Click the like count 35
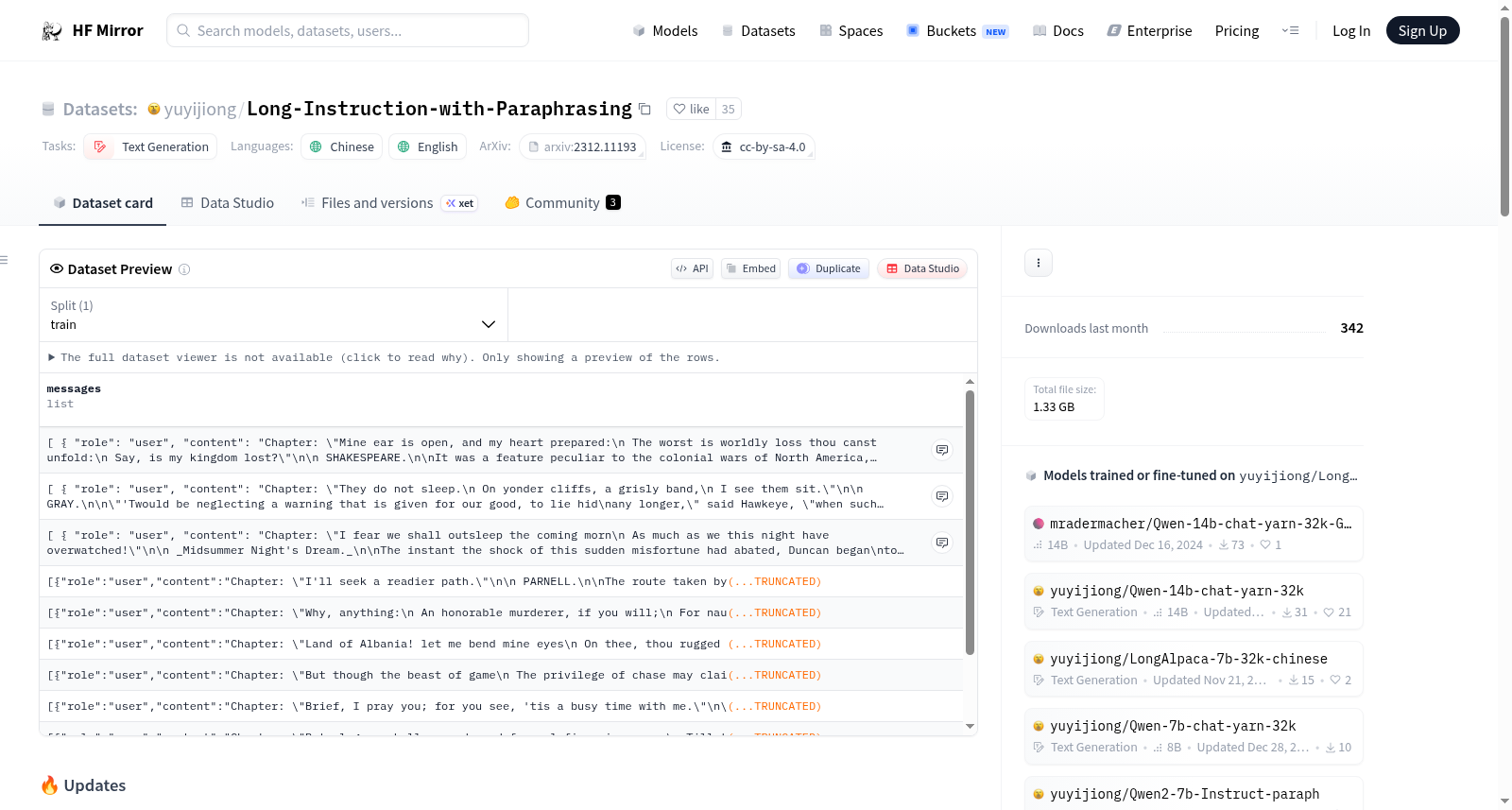This screenshot has width=1512, height=810. click(728, 109)
